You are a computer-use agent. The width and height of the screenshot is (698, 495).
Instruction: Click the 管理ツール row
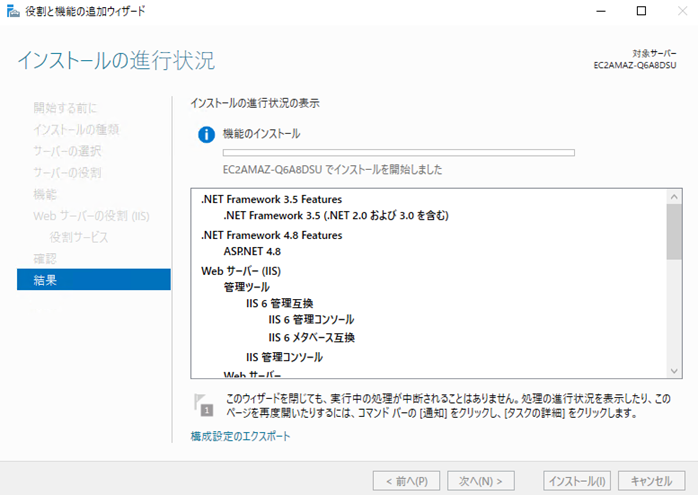(x=247, y=287)
